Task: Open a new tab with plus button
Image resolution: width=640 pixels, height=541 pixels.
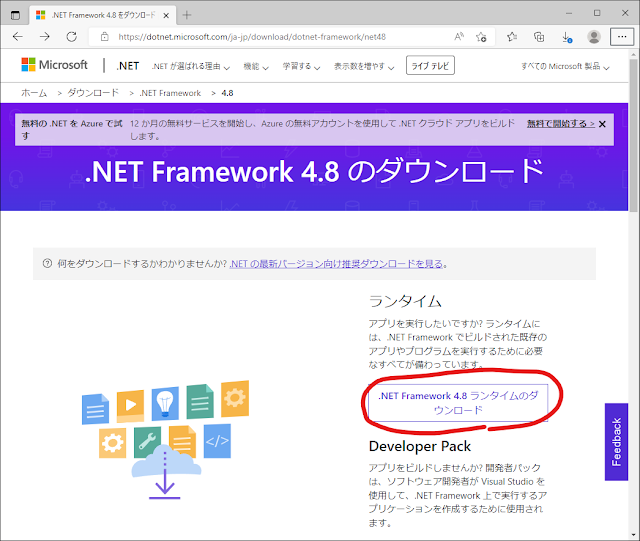Action: point(187,15)
